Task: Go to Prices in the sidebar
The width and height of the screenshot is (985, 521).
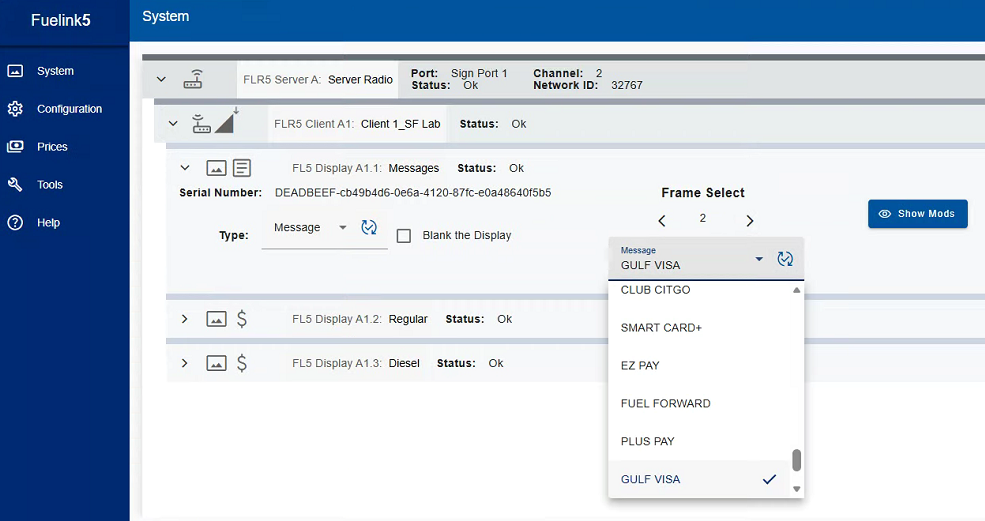Action: [52, 147]
